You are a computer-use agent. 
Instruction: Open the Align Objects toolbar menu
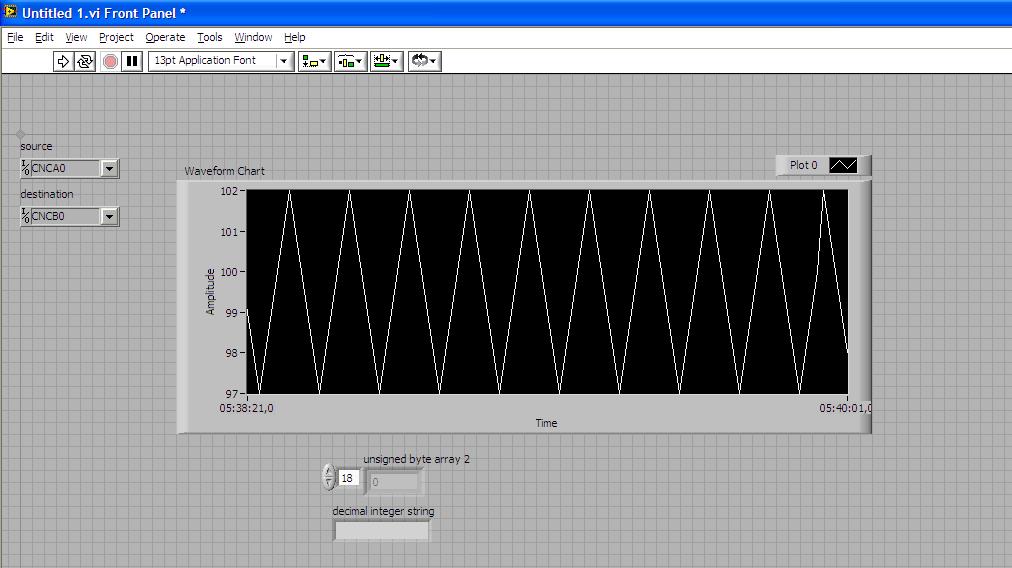pyautogui.click(x=314, y=61)
